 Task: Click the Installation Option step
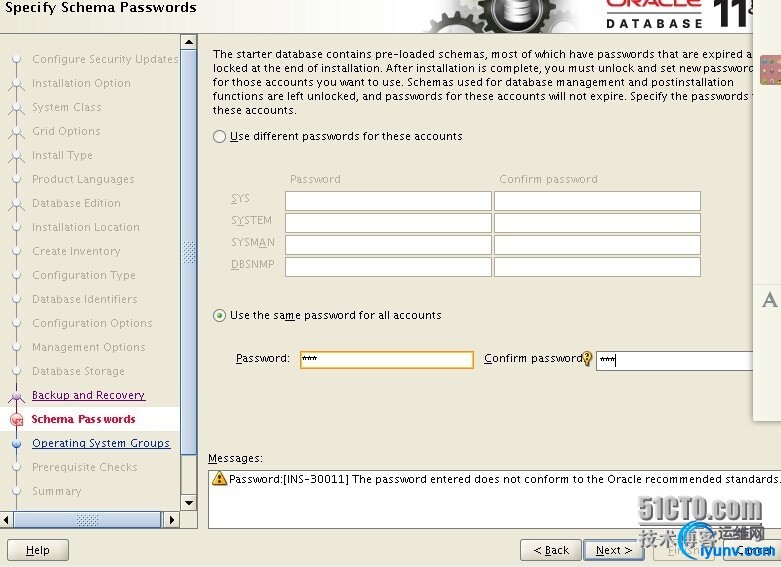(81, 83)
